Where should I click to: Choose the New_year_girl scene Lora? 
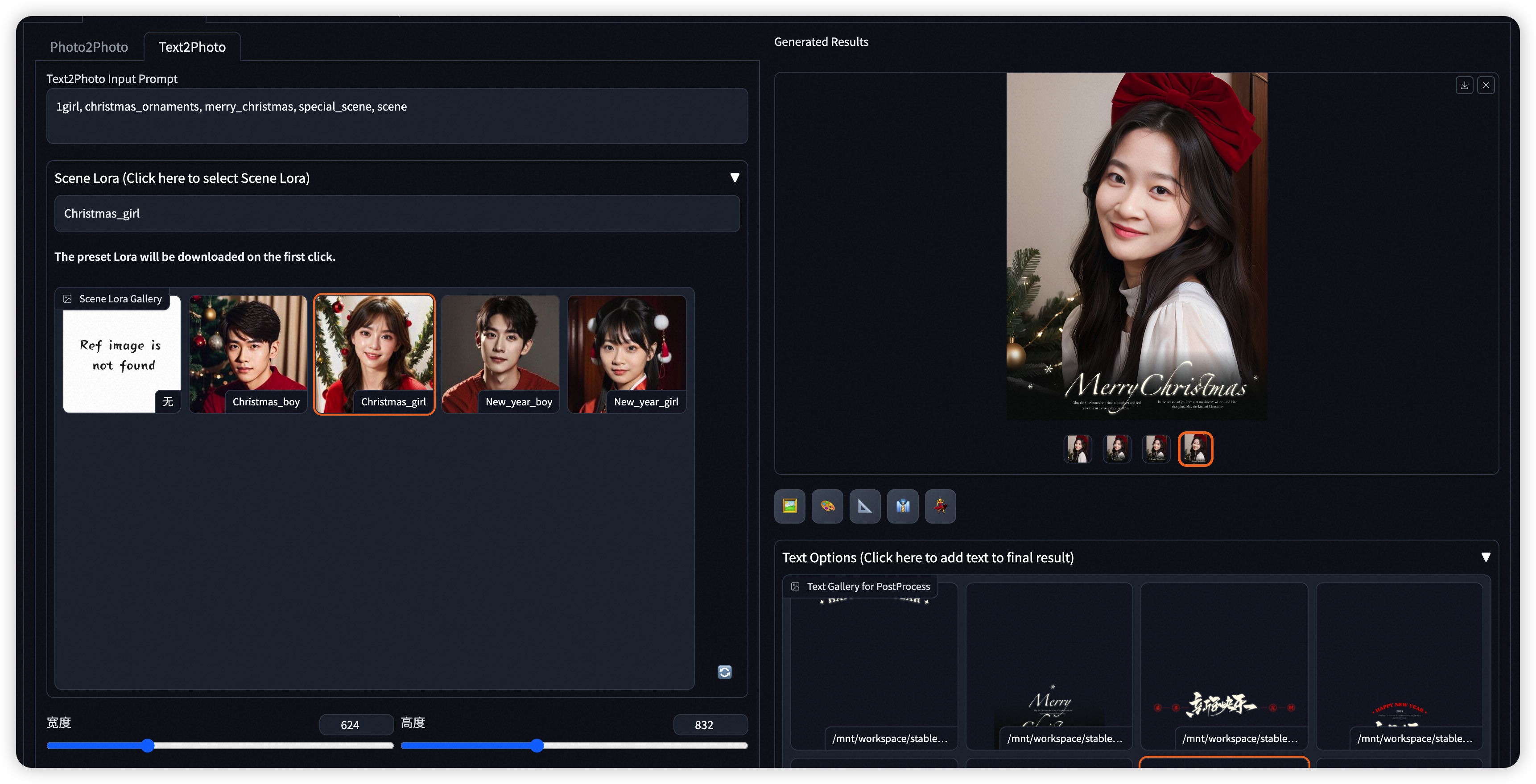(627, 354)
